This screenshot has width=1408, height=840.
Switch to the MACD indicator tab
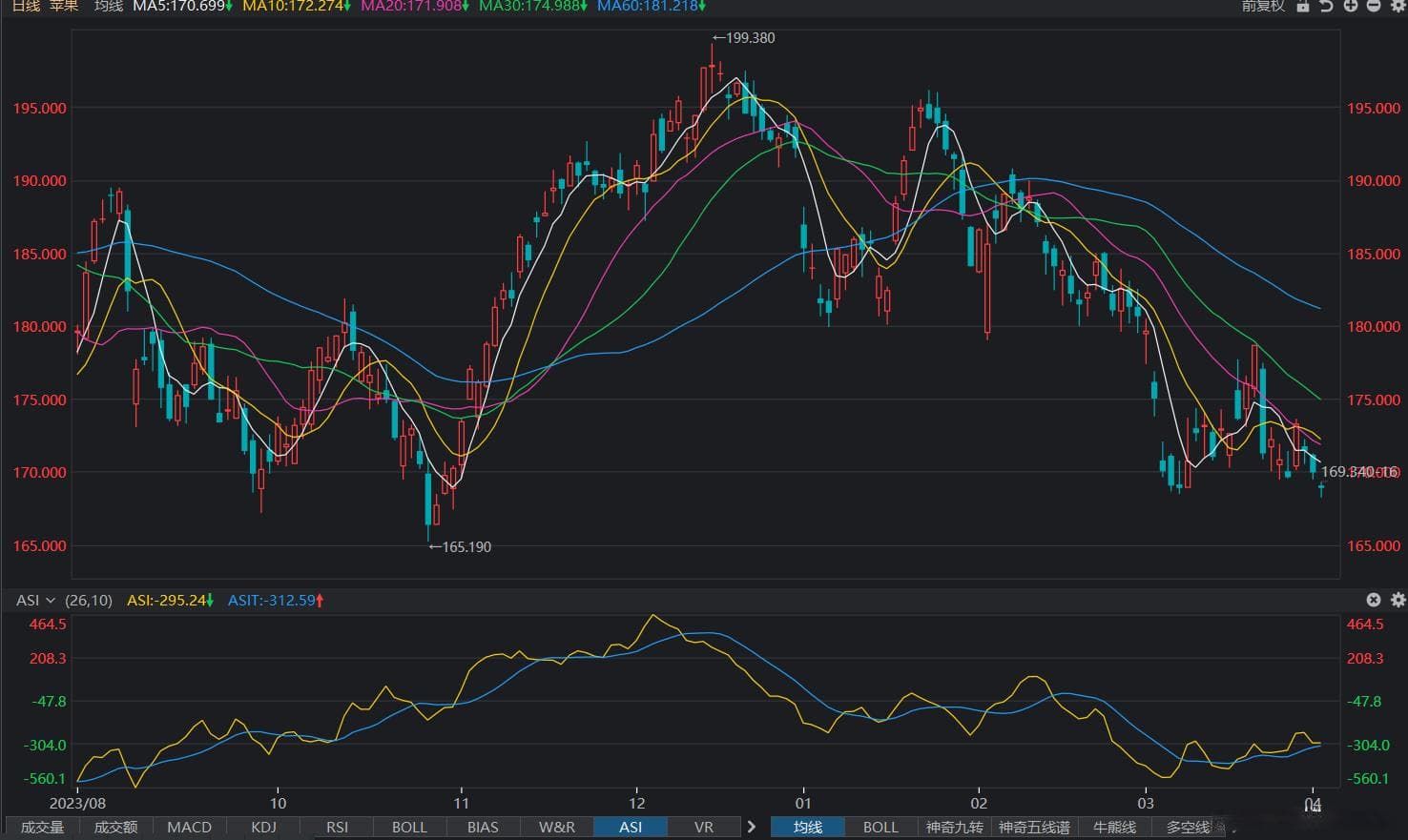pyautogui.click(x=189, y=827)
